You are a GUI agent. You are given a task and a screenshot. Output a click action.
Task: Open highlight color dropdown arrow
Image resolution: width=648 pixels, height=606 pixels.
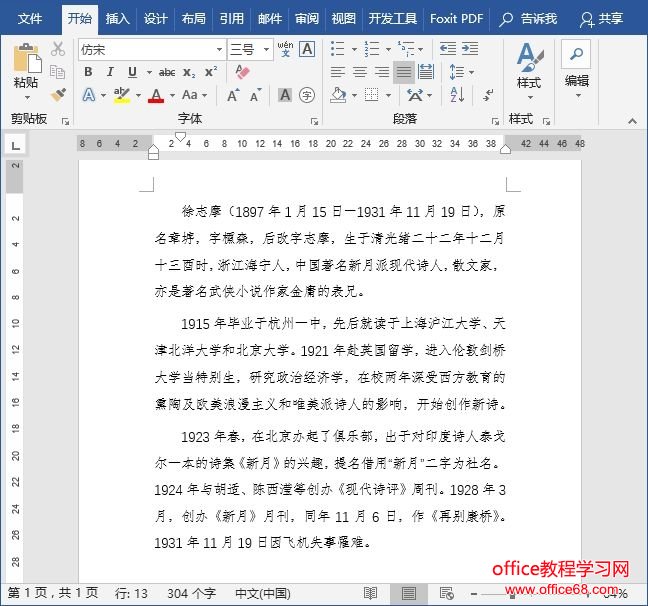click(x=138, y=95)
